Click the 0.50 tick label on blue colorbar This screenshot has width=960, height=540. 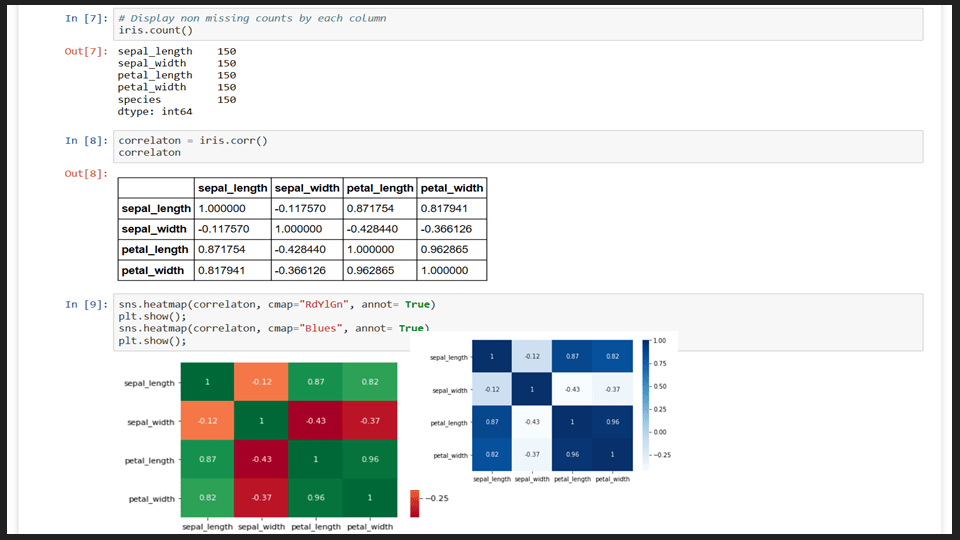tap(659, 386)
